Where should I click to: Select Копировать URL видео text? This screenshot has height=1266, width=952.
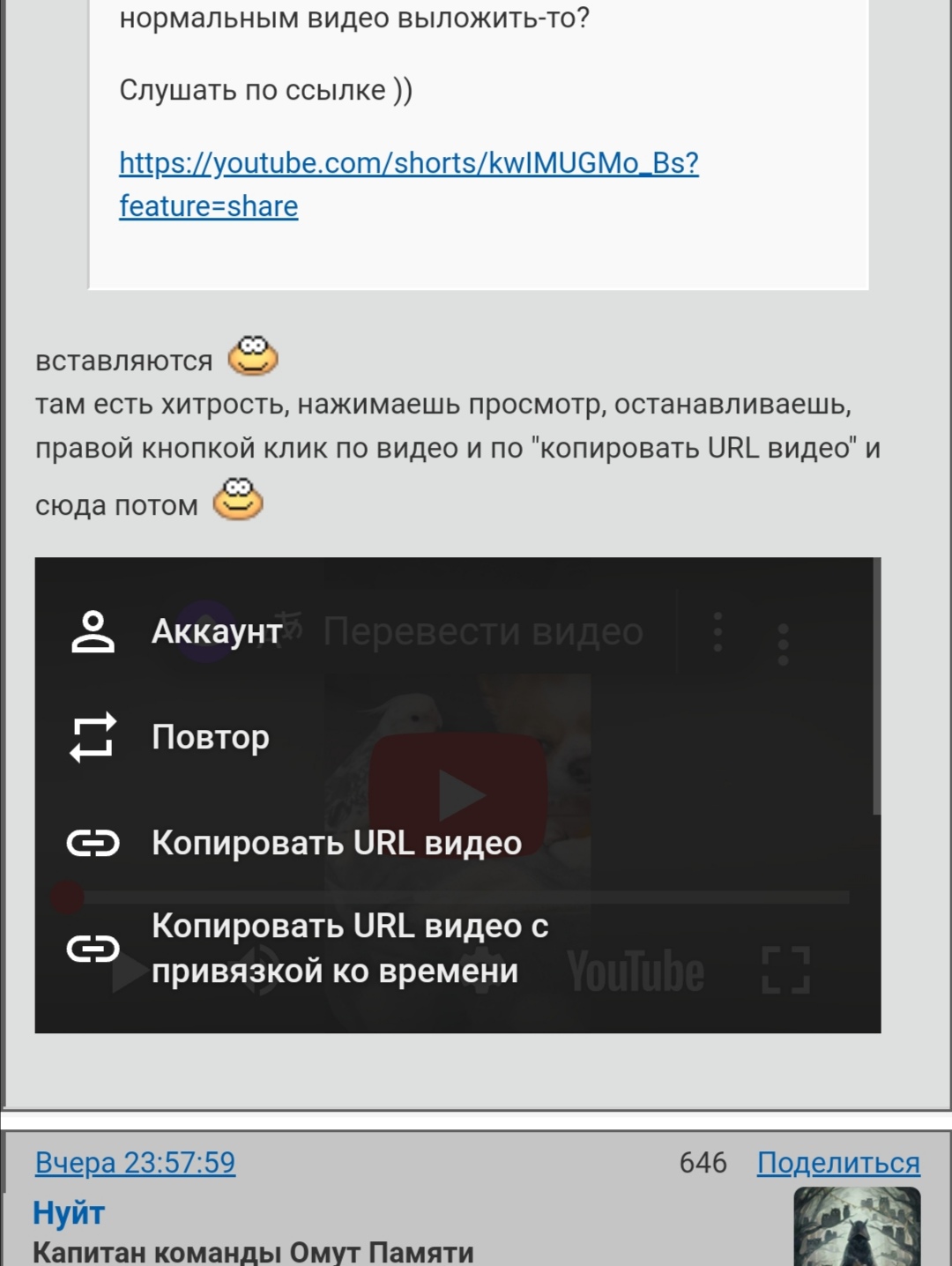tap(337, 844)
